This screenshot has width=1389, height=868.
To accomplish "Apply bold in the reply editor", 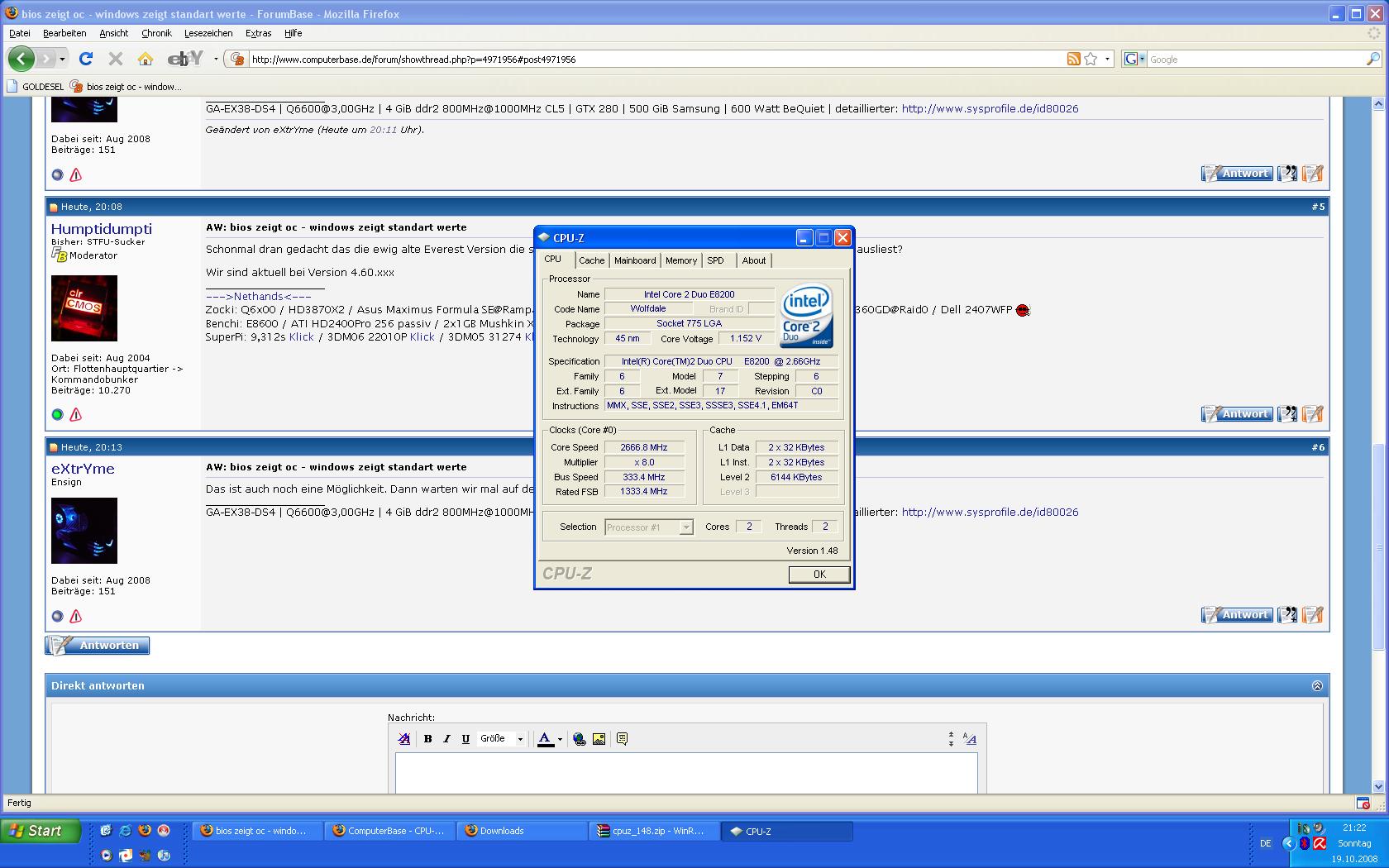I will pos(427,739).
